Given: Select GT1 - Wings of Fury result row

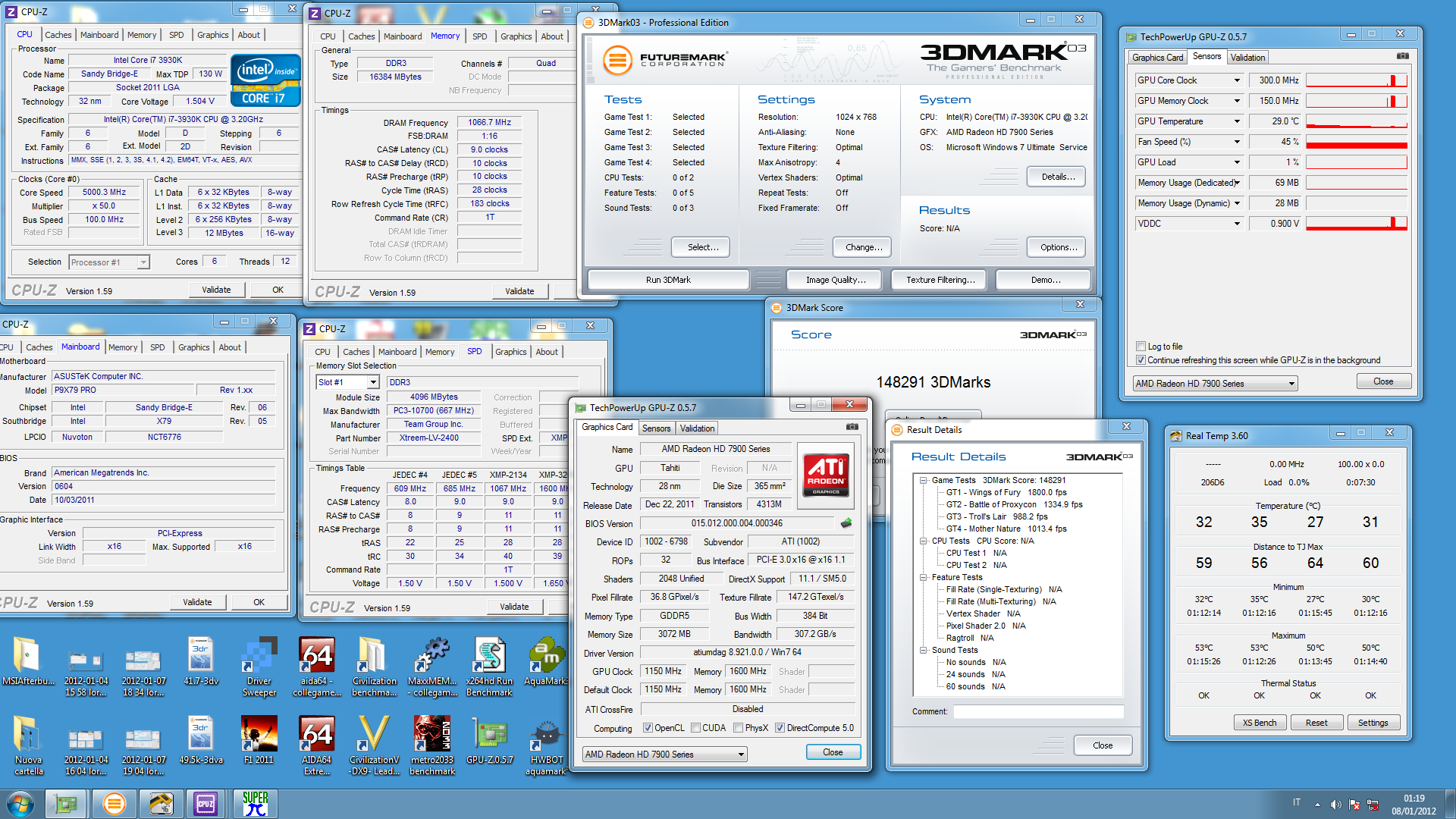Looking at the screenshot, I should [x=1006, y=492].
